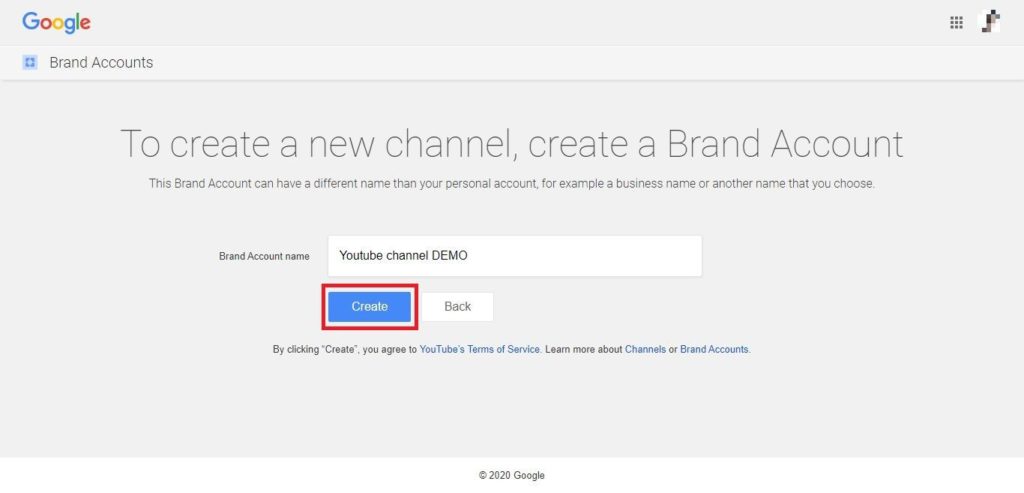Screen dimensions: 1024x493
Task: Open the Channels help link
Action: tap(645, 349)
